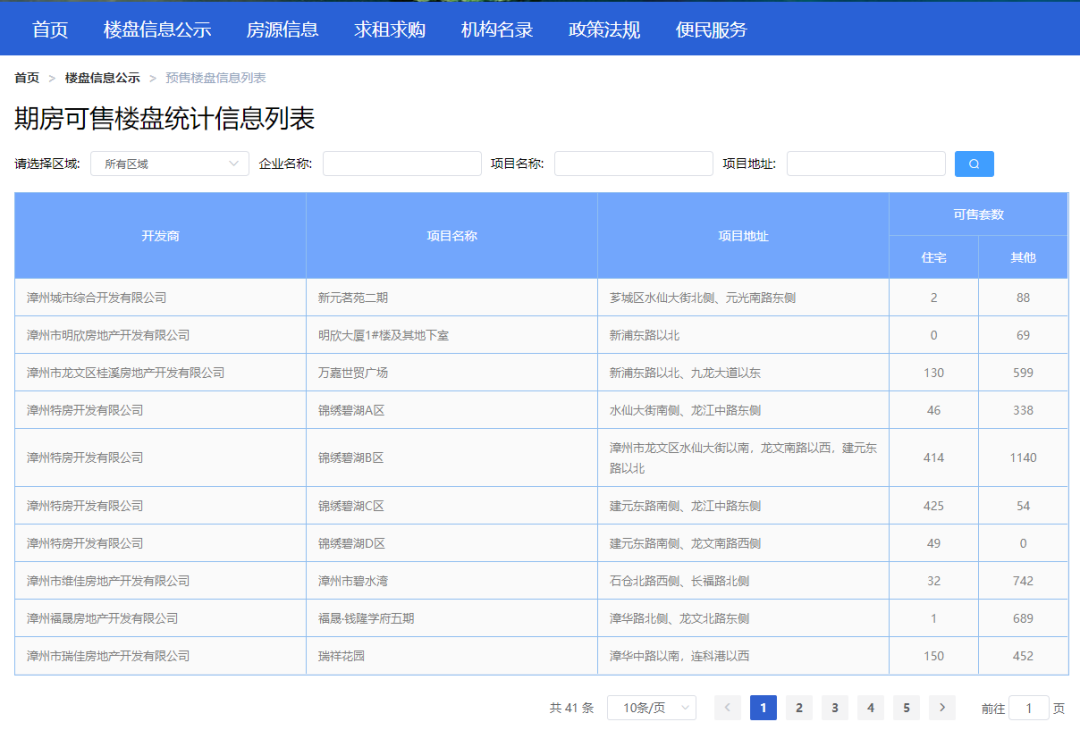This screenshot has height=747, width=1080.
Task: Click address 漳华中路以南, 连科港以西
Action: [679, 656]
